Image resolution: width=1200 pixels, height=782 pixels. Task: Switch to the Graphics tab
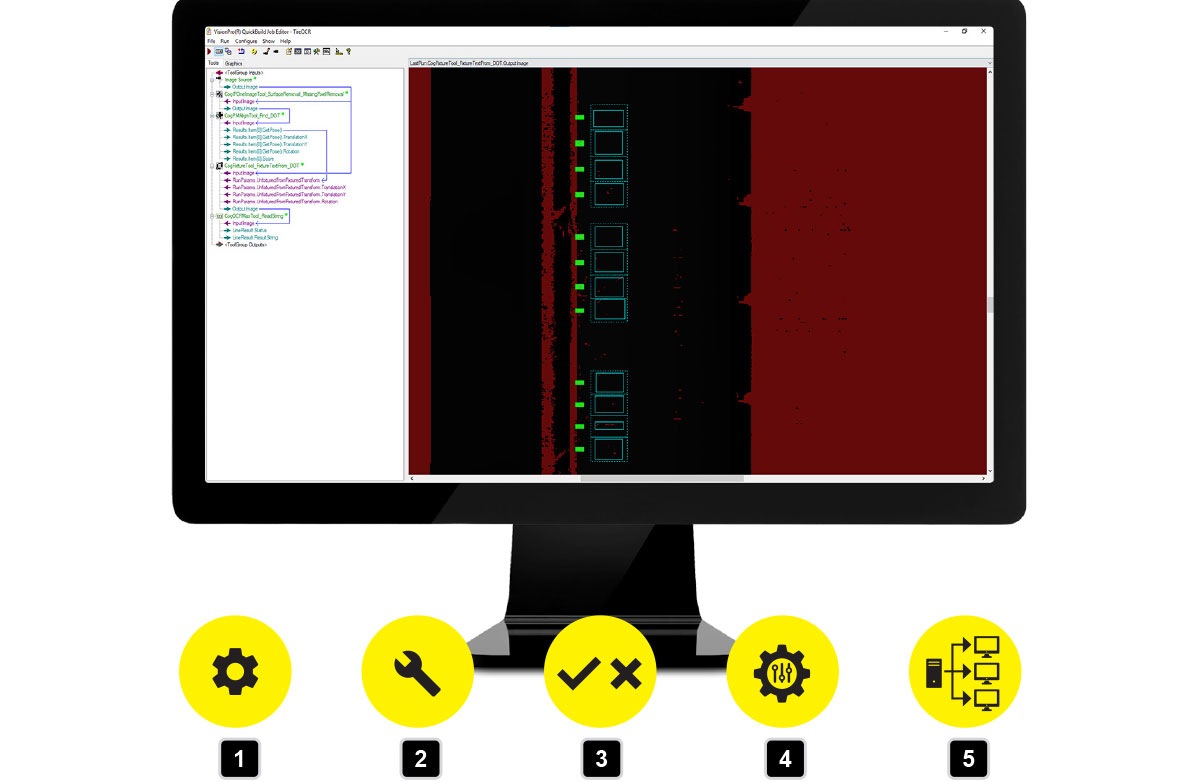point(233,63)
